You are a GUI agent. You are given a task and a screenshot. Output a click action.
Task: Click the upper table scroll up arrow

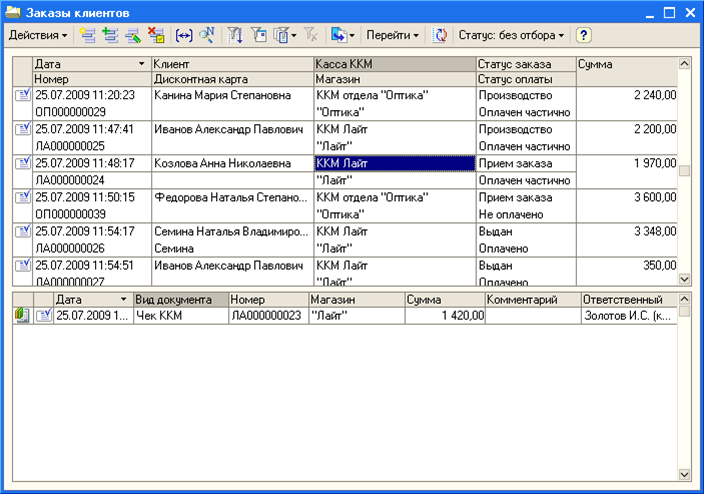684,63
